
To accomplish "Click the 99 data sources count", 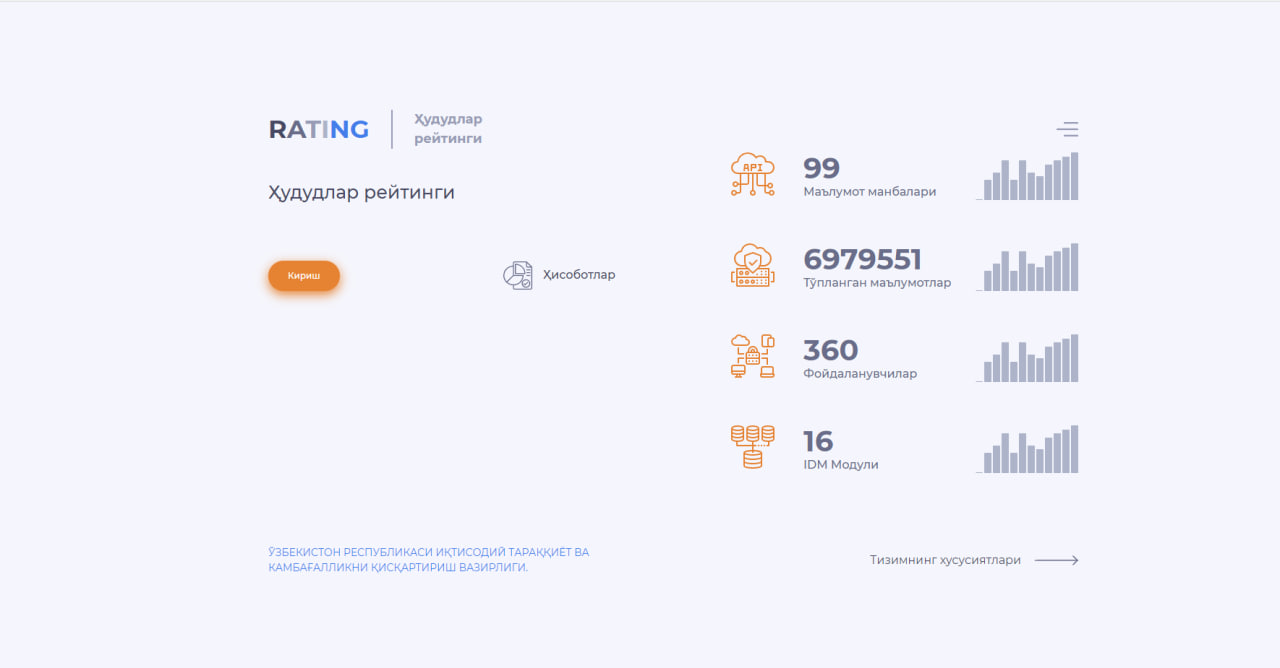I will coord(821,168).
